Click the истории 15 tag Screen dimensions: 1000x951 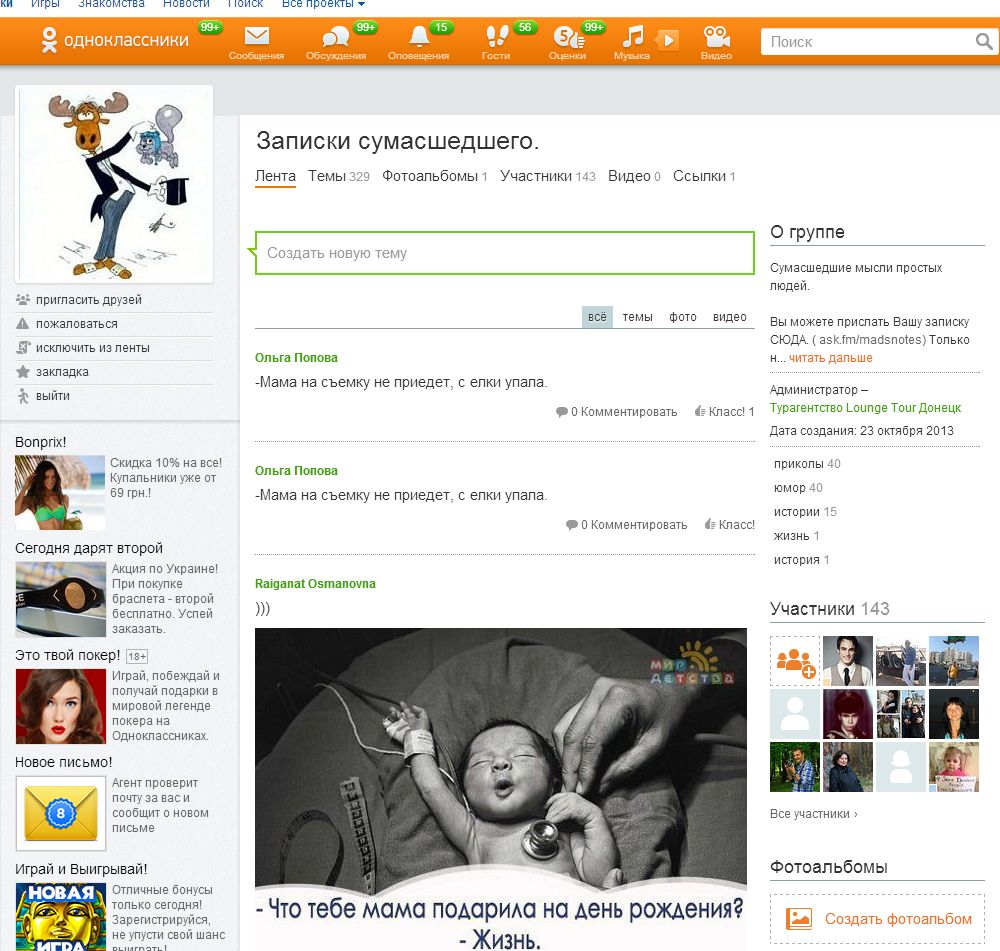pos(805,512)
